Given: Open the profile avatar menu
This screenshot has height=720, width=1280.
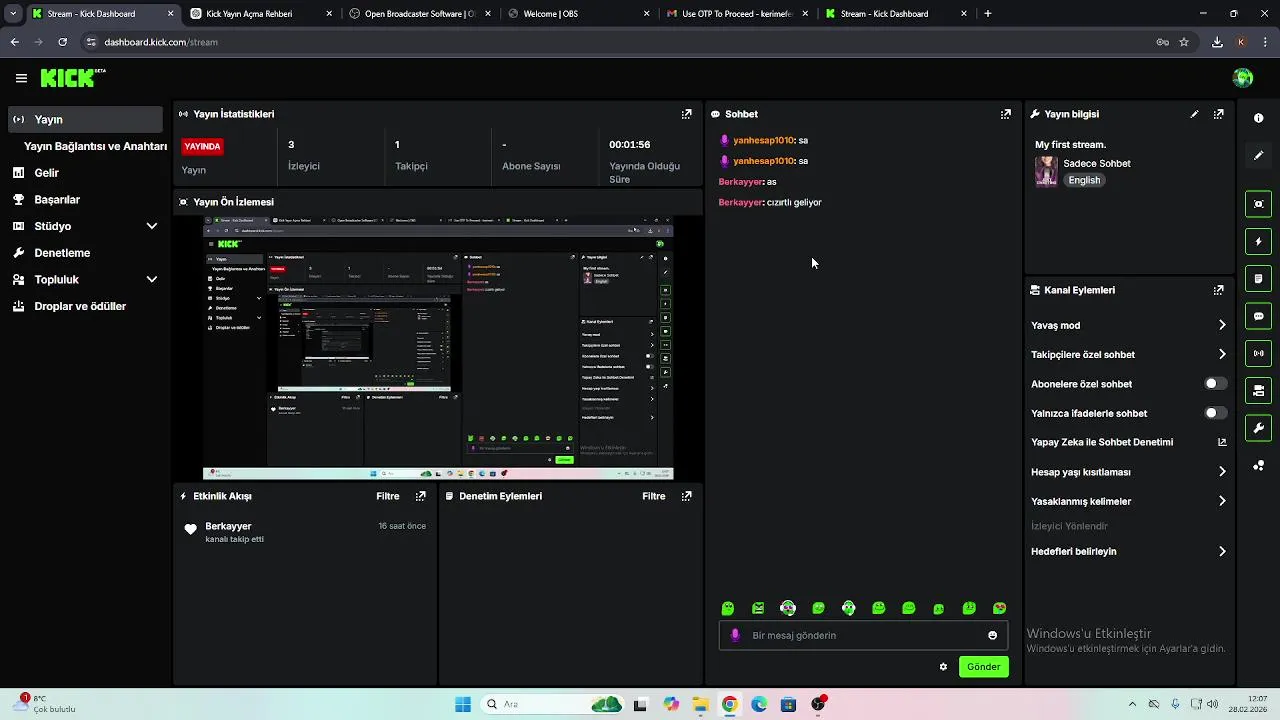Looking at the screenshot, I should (1243, 78).
